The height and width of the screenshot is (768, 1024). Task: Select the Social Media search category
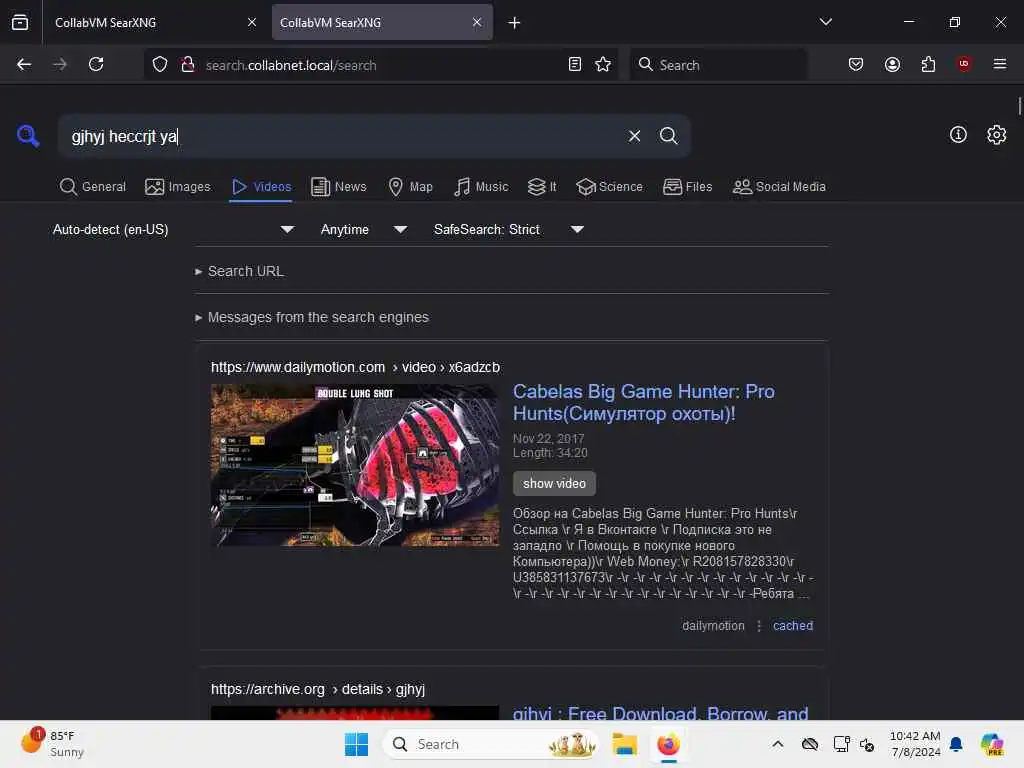(779, 187)
